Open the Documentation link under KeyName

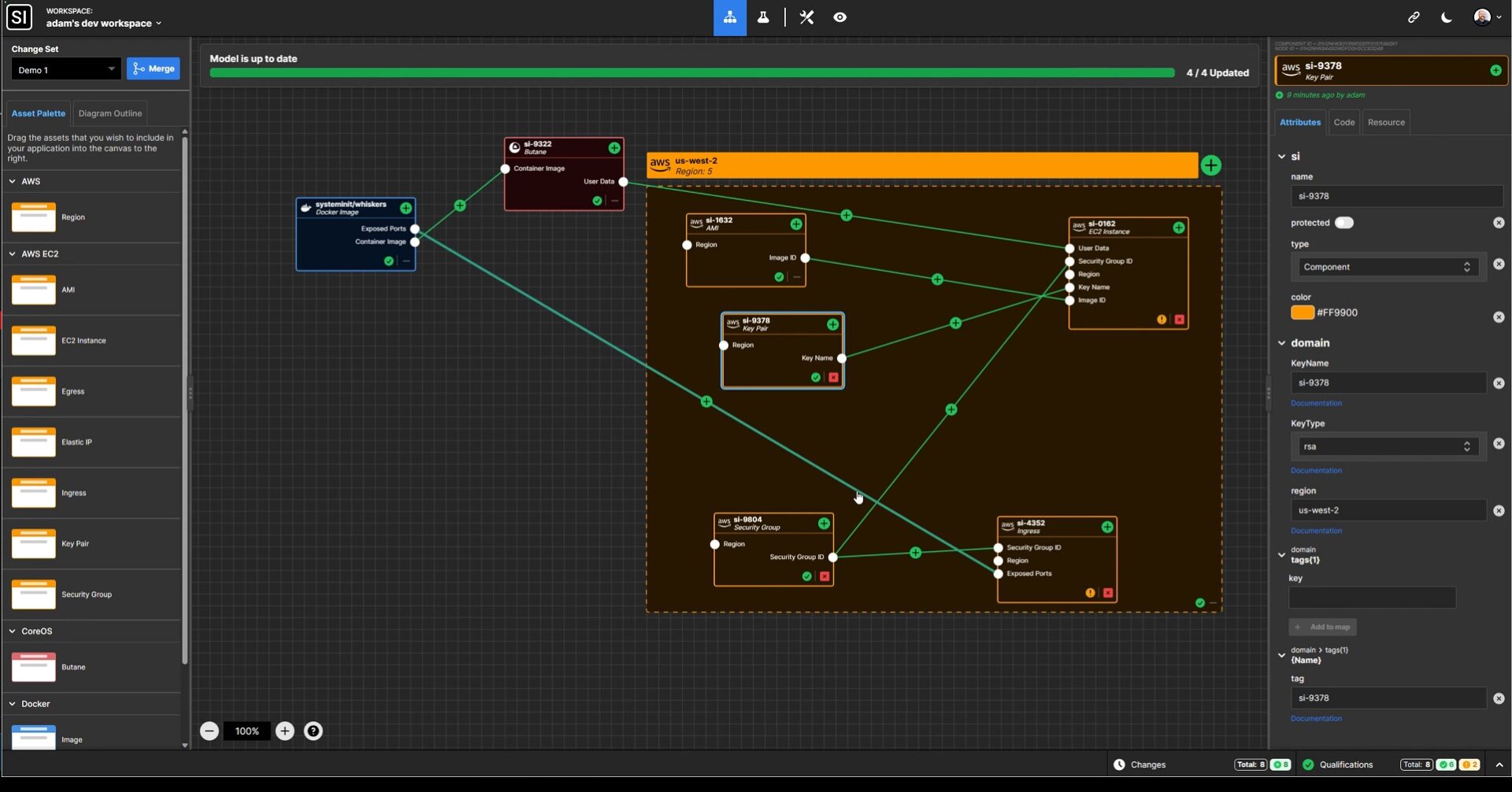pyautogui.click(x=1316, y=403)
